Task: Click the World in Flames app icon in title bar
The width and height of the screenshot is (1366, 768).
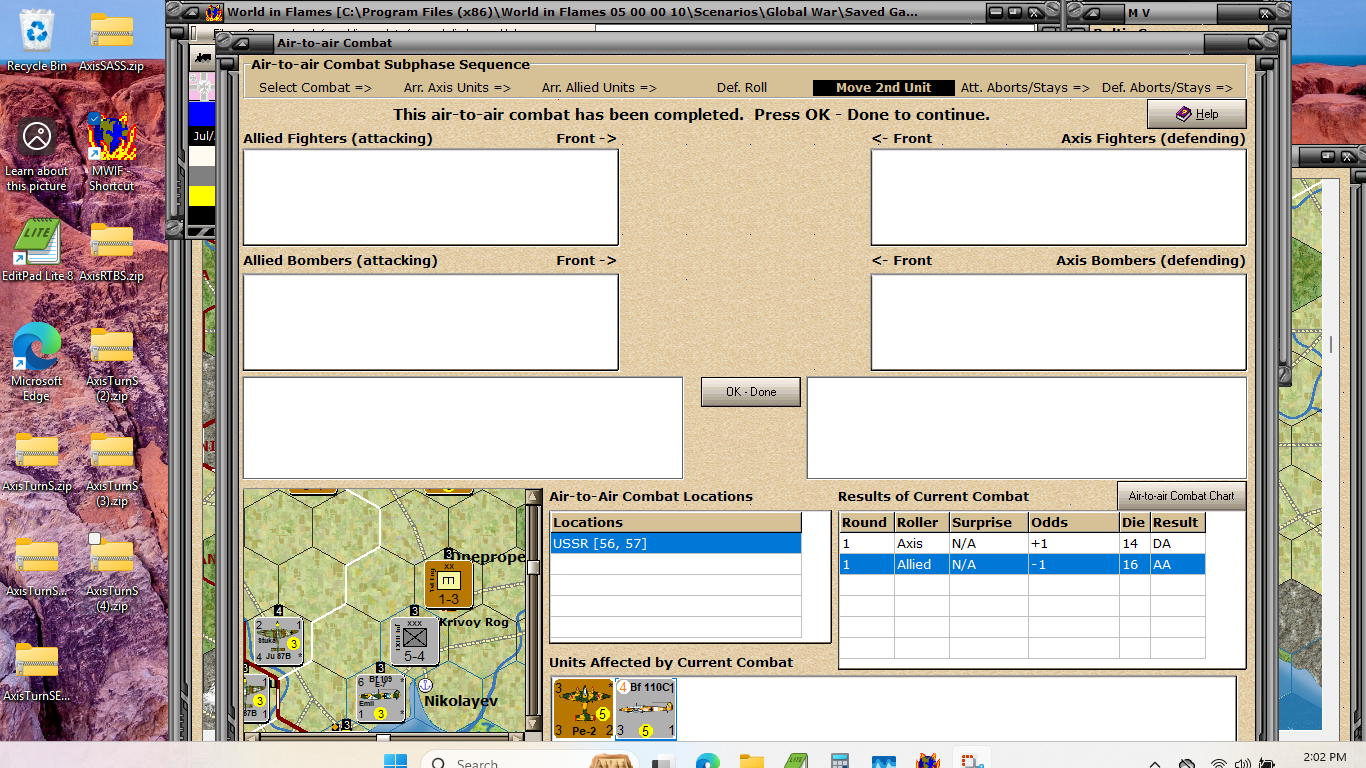Action: 214,12
